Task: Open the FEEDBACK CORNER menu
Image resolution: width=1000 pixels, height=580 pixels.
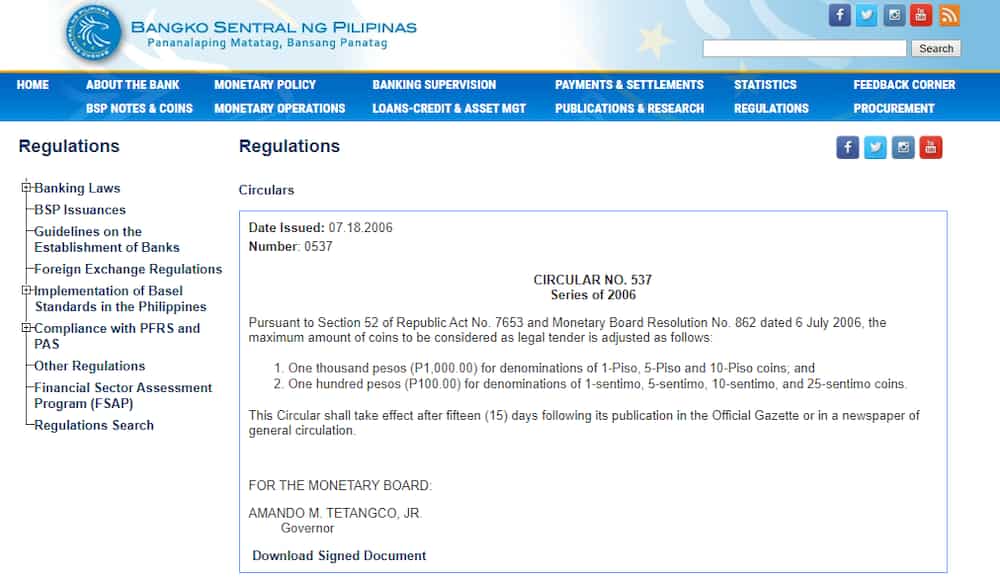Action: point(904,85)
